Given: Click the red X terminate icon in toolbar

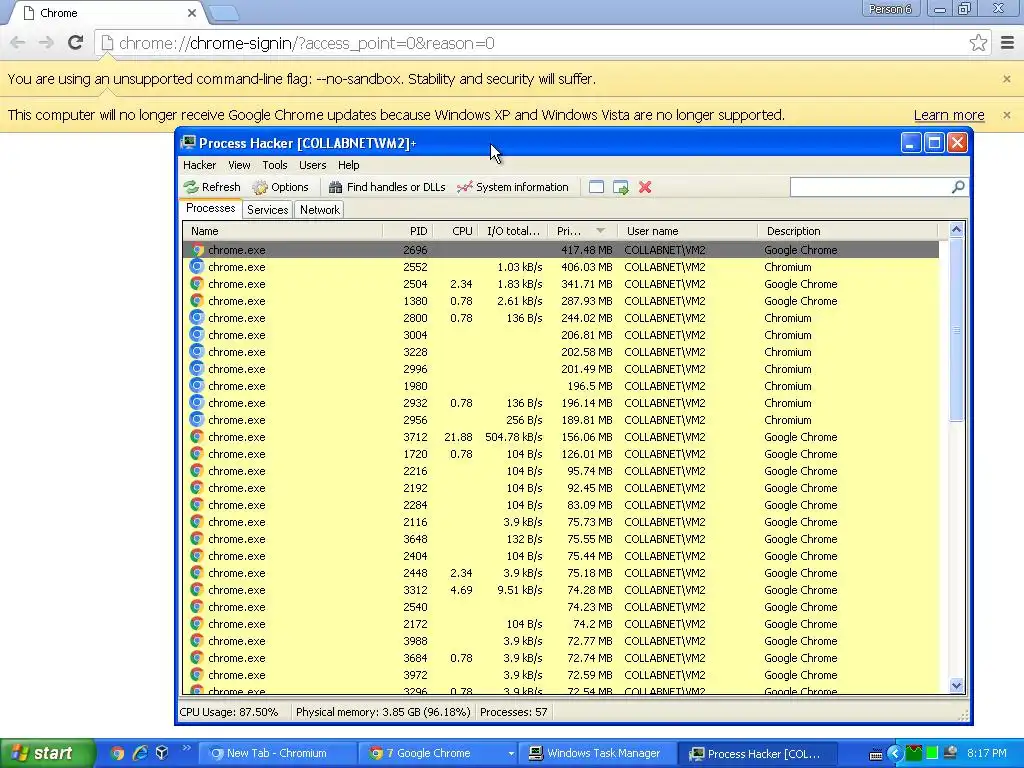Looking at the screenshot, I should [x=645, y=187].
